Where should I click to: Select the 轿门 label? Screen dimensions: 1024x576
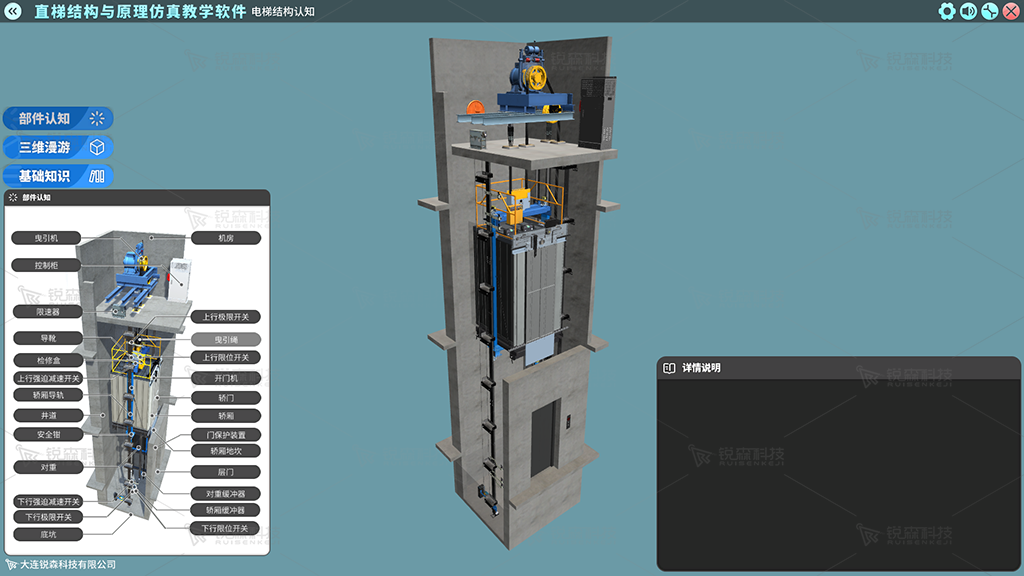coord(226,398)
